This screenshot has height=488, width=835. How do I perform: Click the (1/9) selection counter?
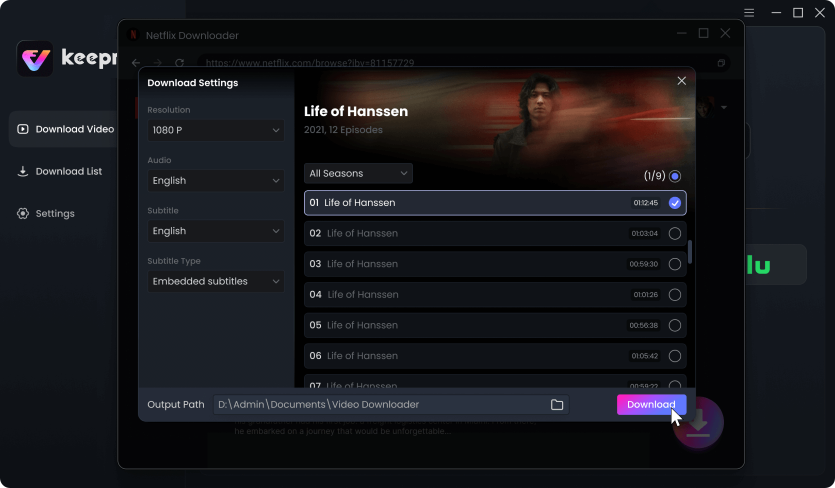654,176
